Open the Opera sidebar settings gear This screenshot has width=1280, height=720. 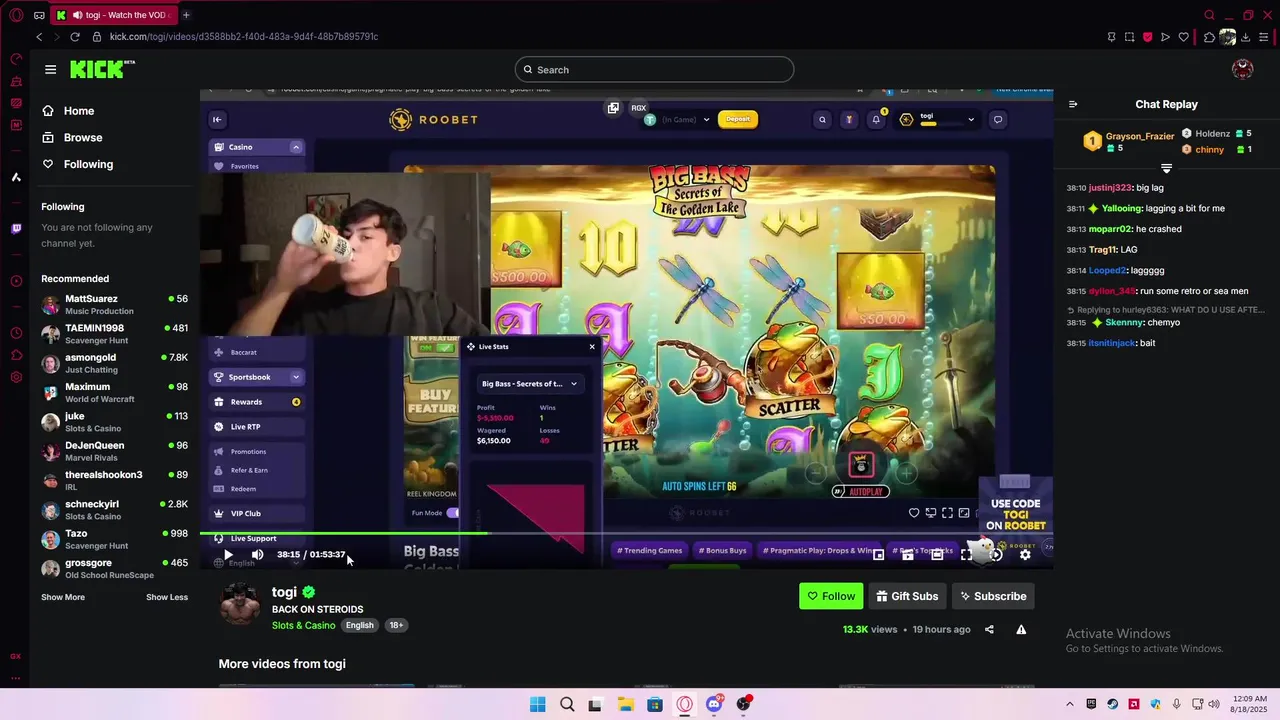[x=16, y=377]
